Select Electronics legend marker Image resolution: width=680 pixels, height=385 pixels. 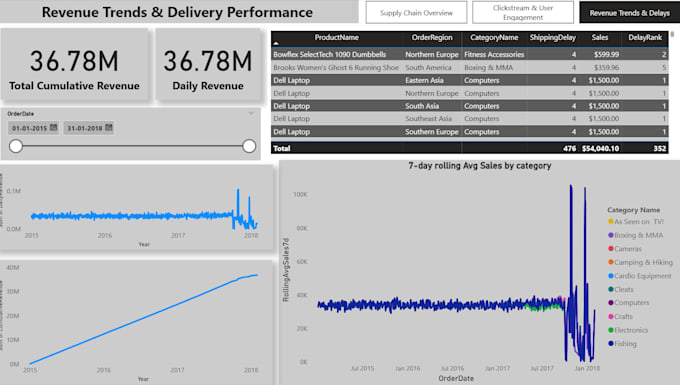pyautogui.click(x=611, y=330)
